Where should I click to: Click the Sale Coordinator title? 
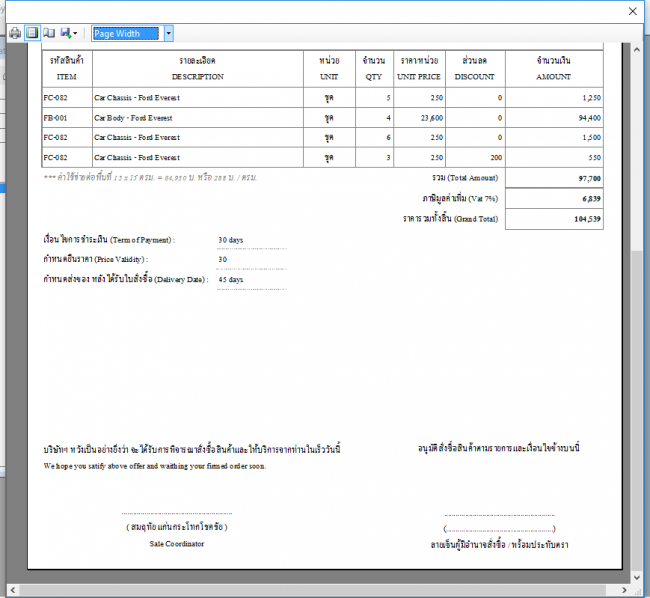click(x=177, y=544)
